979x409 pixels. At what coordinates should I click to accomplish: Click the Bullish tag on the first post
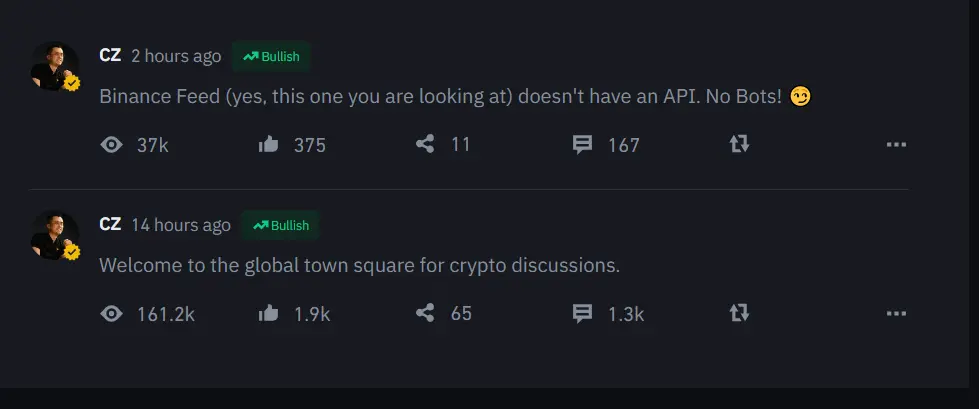coord(271,57)
